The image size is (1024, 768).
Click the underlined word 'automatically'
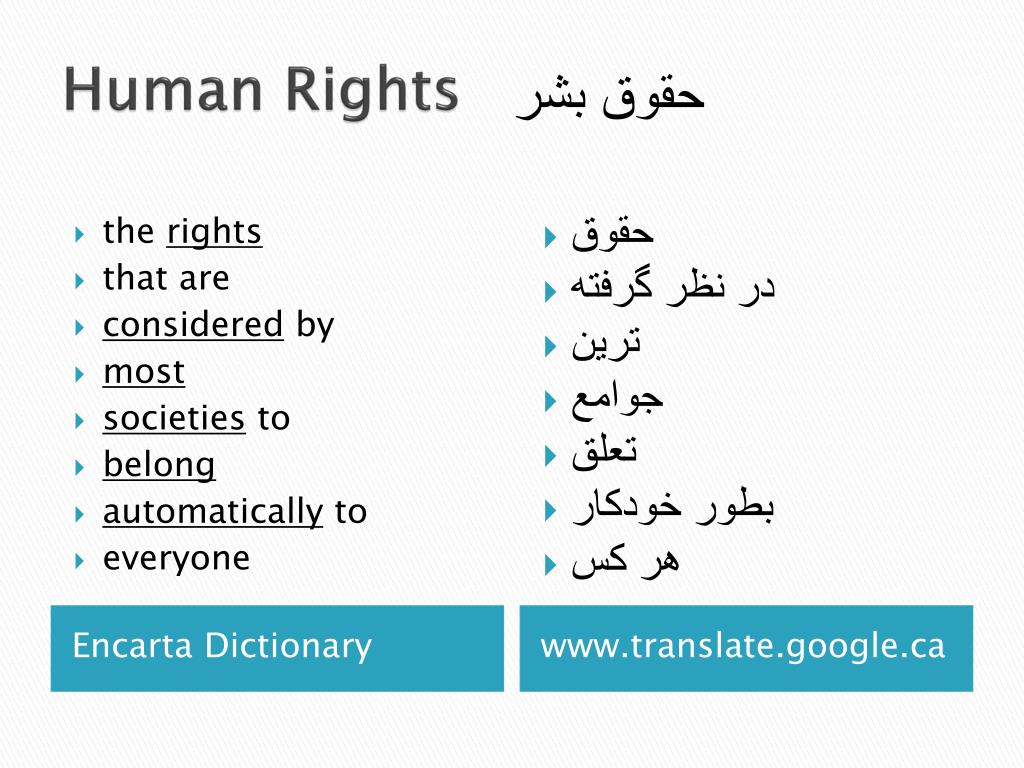[x=213, y=512]
